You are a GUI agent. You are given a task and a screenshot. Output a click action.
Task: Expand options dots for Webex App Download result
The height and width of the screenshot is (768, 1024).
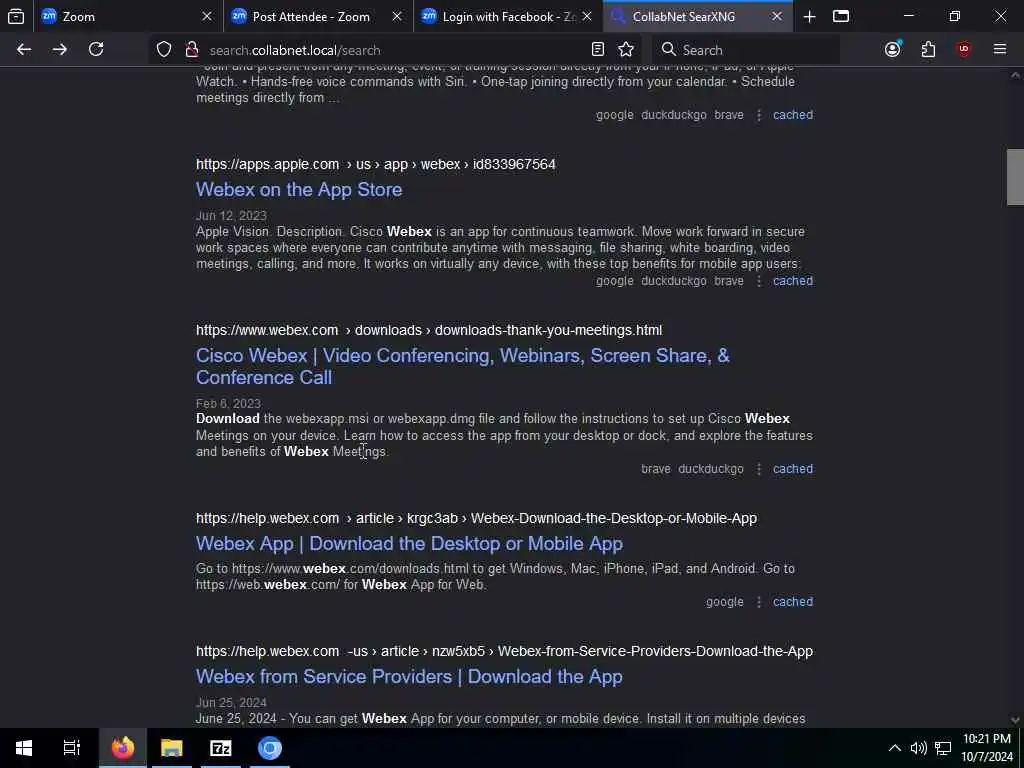(x=759, y=602)
